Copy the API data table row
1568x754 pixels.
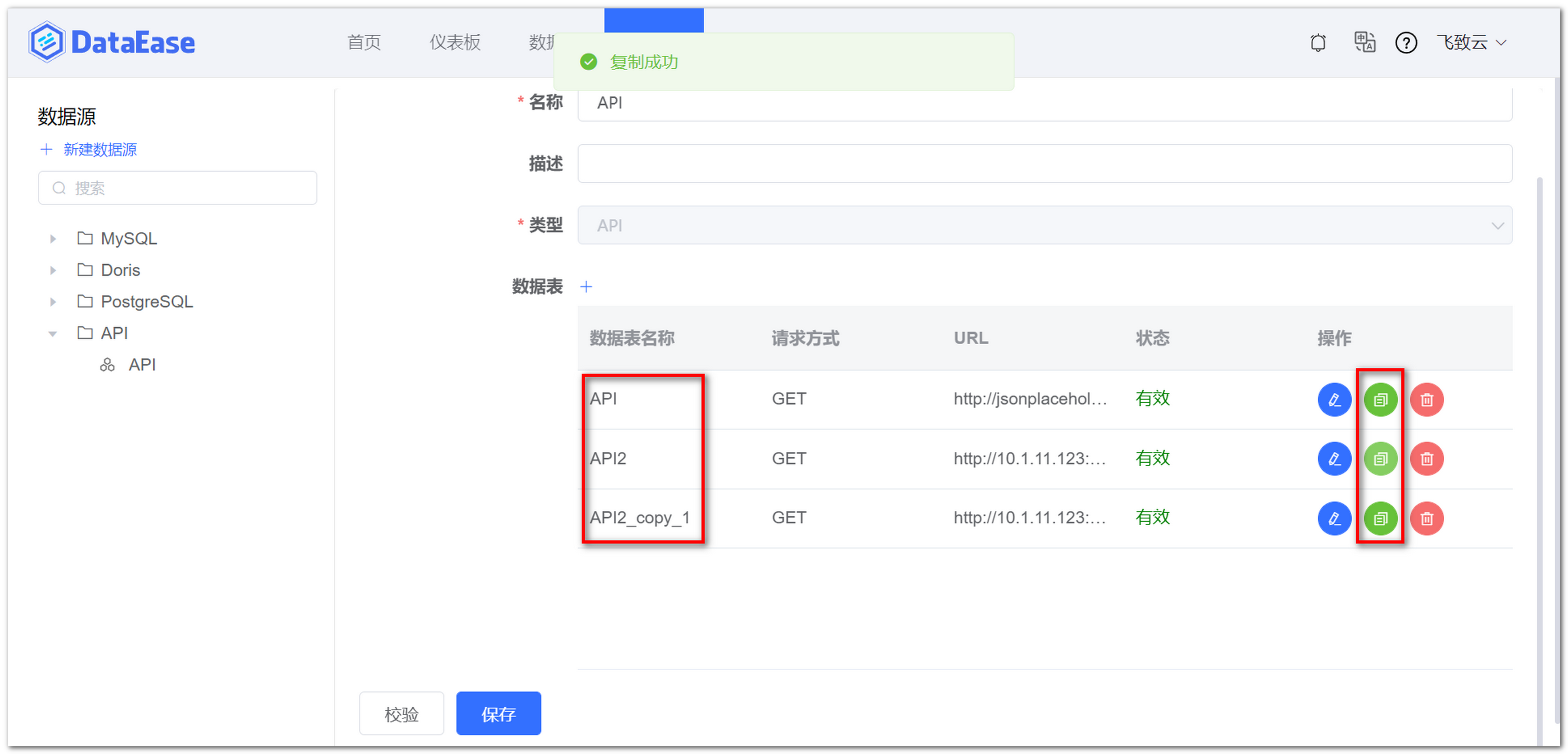[x=1380, y=400]
